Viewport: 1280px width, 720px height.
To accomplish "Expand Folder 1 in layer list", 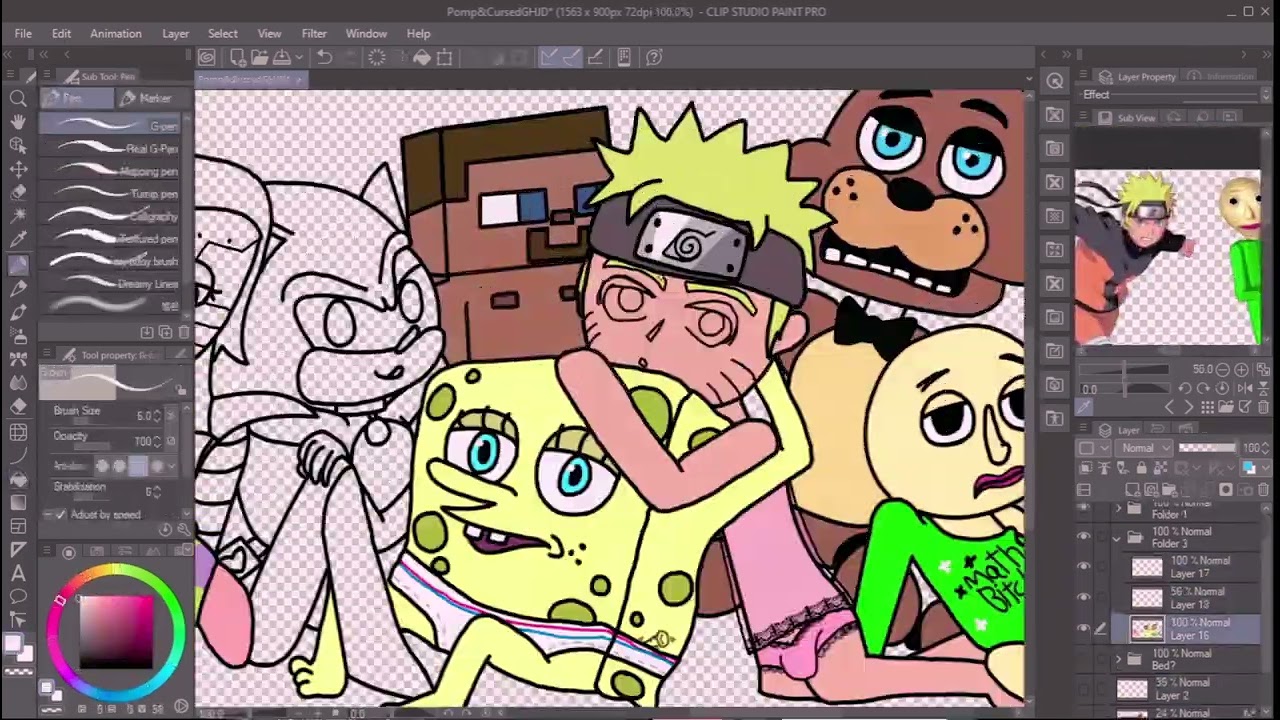I will [1118, 510].
